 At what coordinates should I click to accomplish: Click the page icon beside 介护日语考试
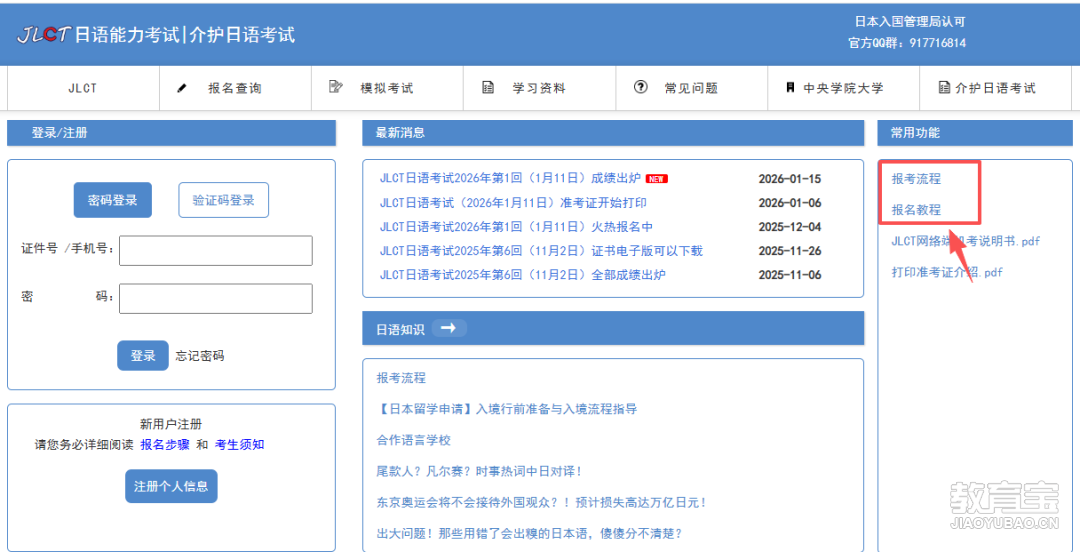point(944,88)
